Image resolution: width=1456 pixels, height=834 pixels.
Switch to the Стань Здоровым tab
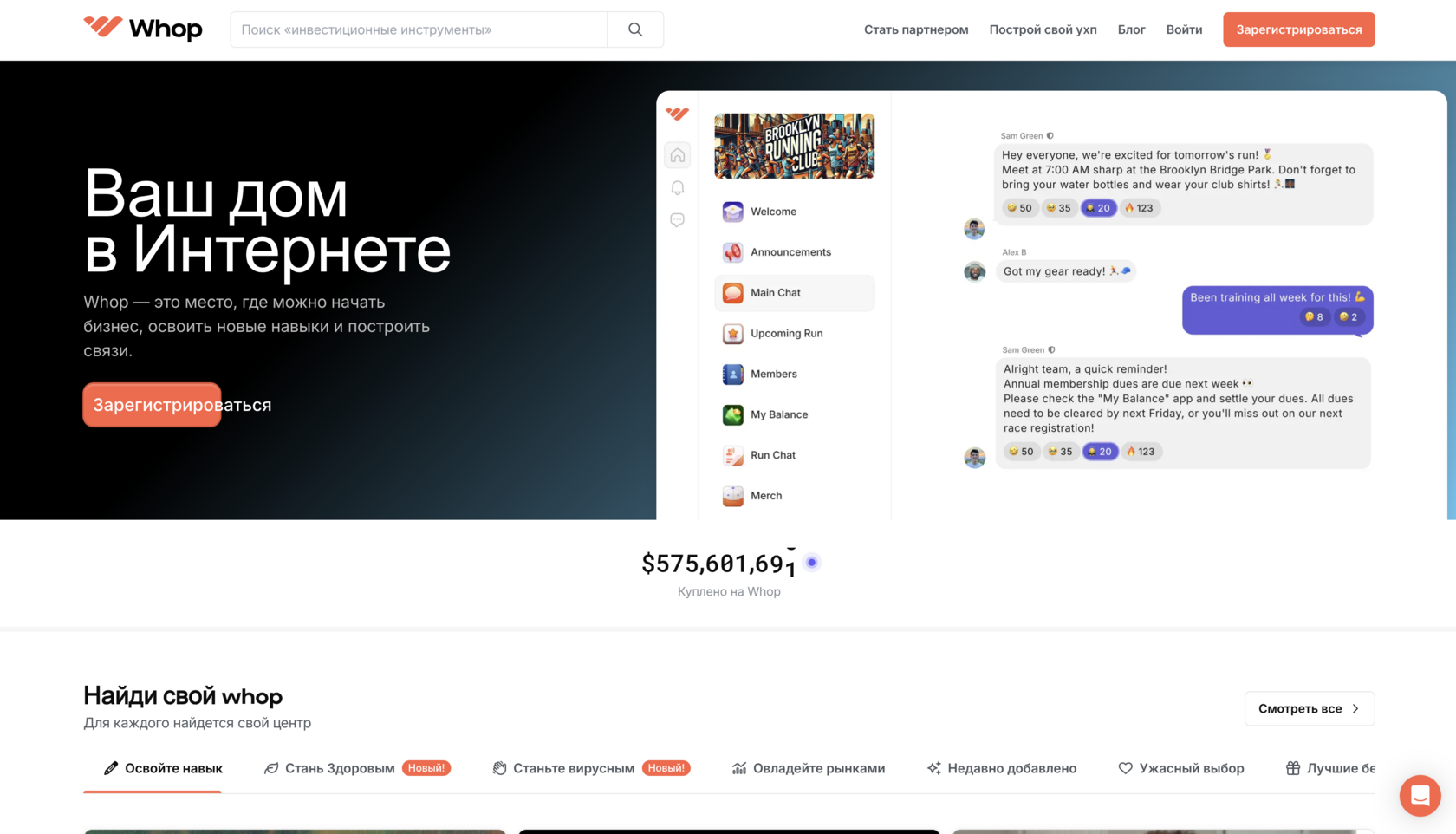(357, 768)
